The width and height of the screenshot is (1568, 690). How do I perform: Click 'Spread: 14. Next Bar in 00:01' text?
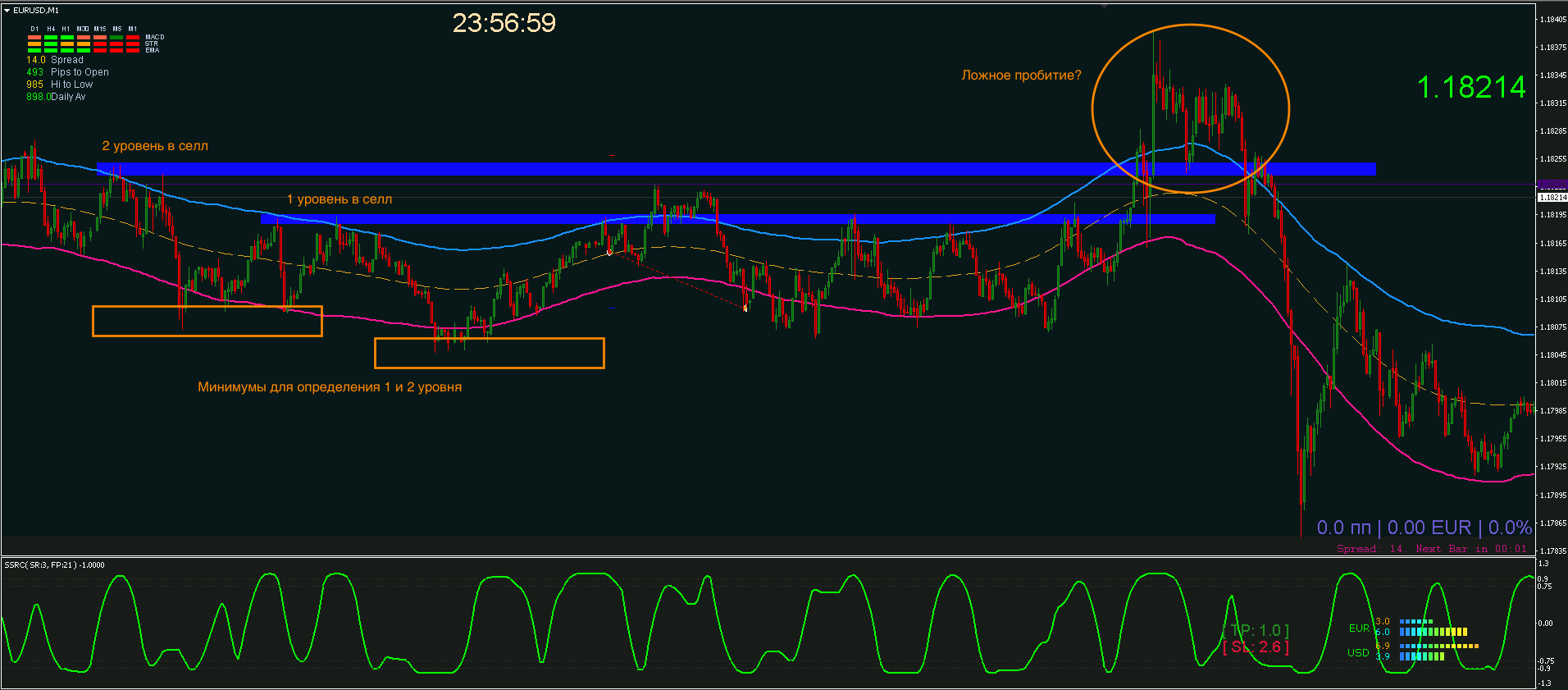tap(1432, 549)
